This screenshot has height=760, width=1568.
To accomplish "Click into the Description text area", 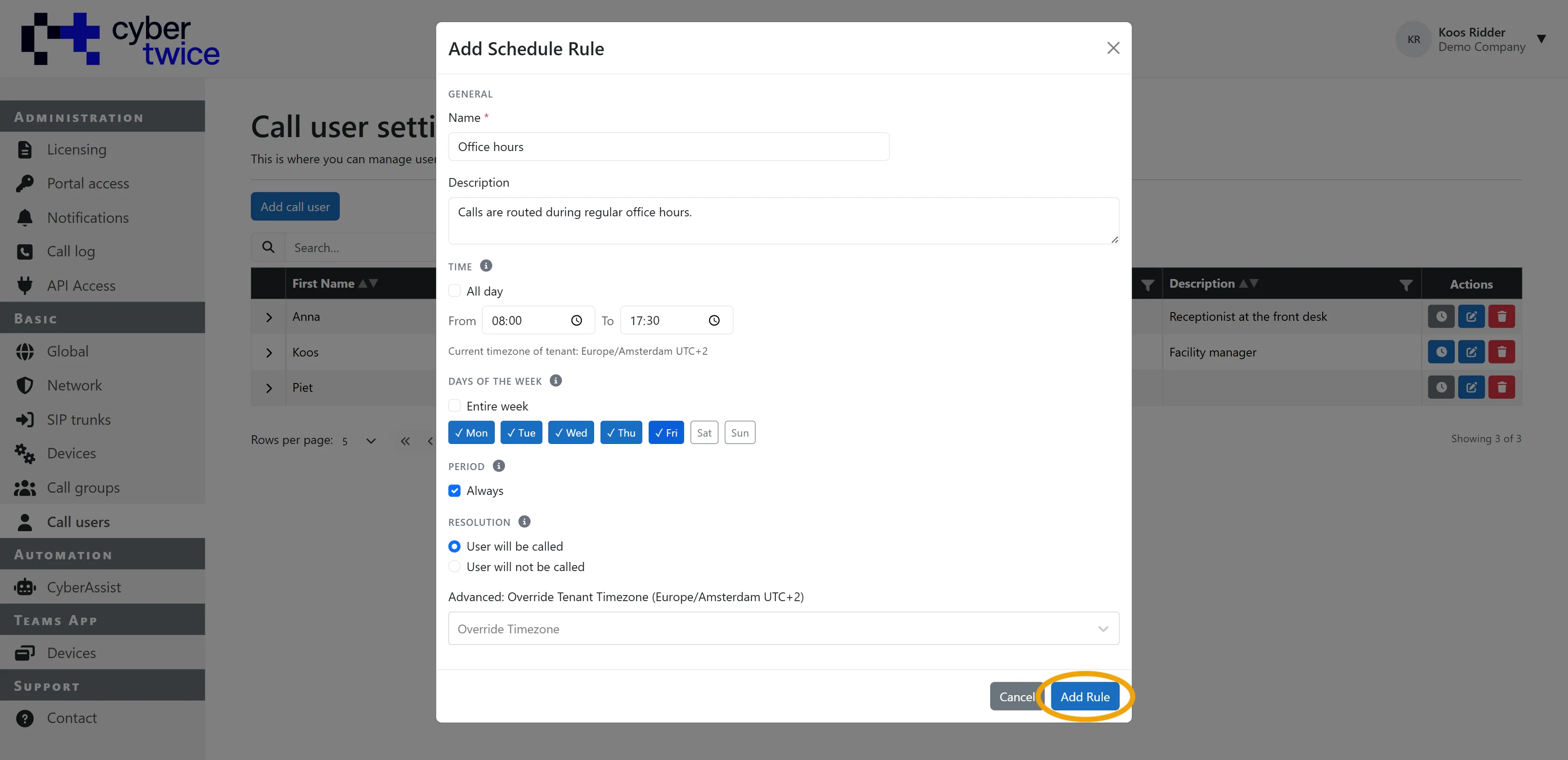I will pos(784,221).
